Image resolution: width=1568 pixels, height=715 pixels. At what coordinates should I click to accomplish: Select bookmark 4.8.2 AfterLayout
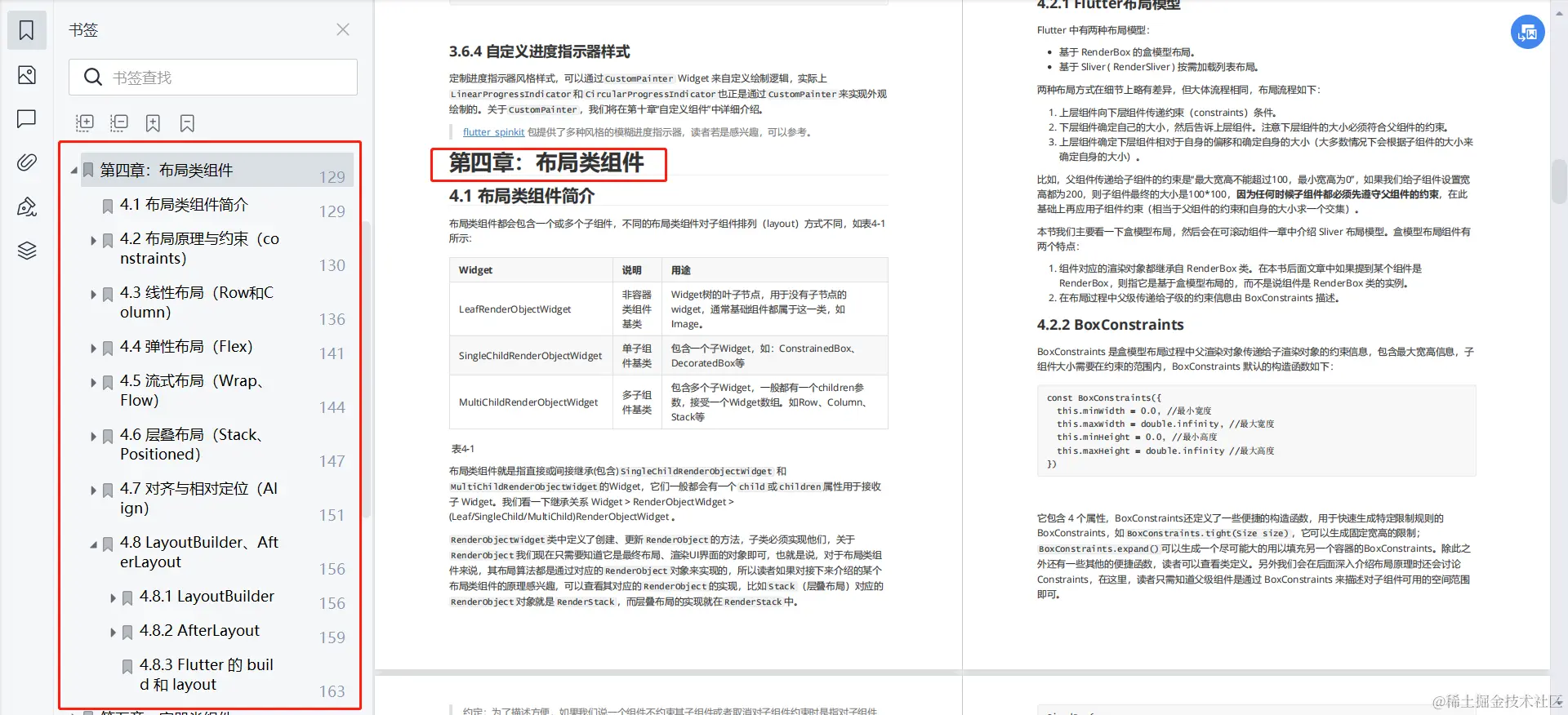[x=199, y=630]
